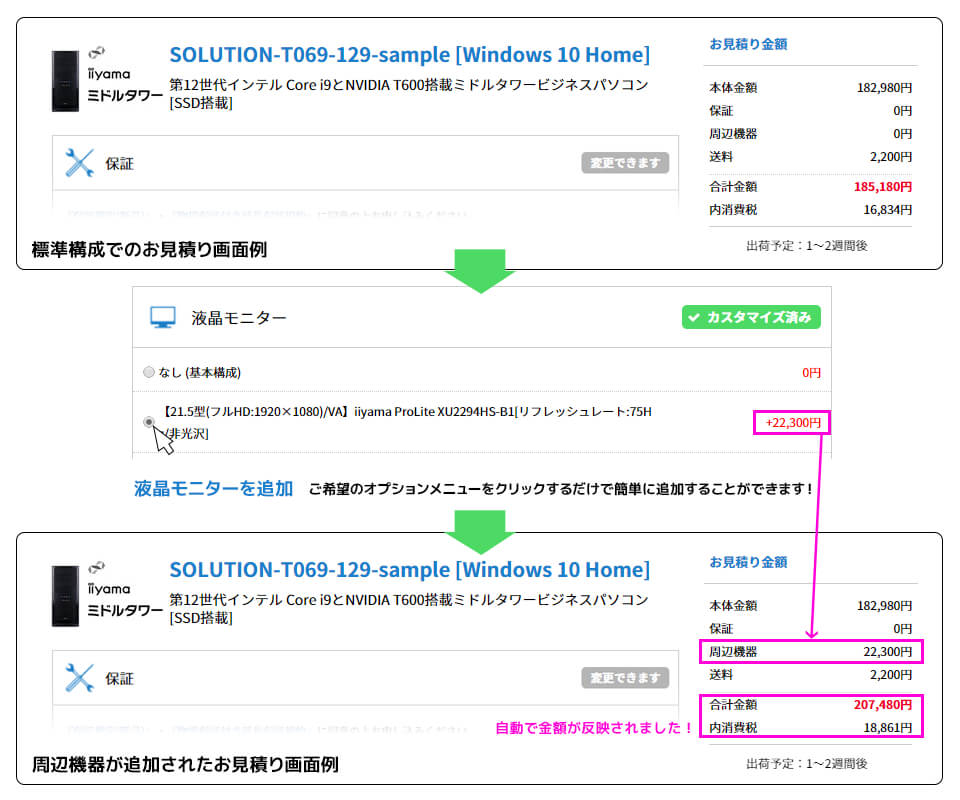
Task: Click the 第12世代インテル Core i9 description in top panel
Action: click(408, 94)
